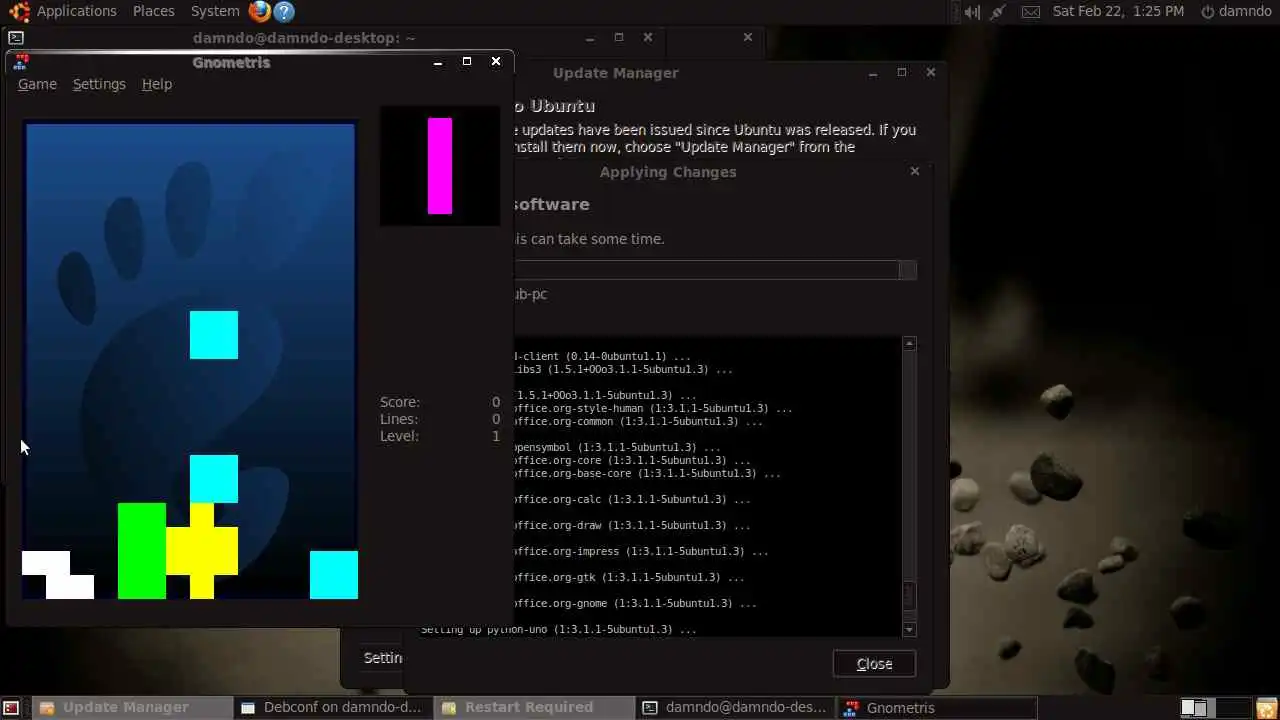
Task: Close the Gnometris window
Action: 496,62
